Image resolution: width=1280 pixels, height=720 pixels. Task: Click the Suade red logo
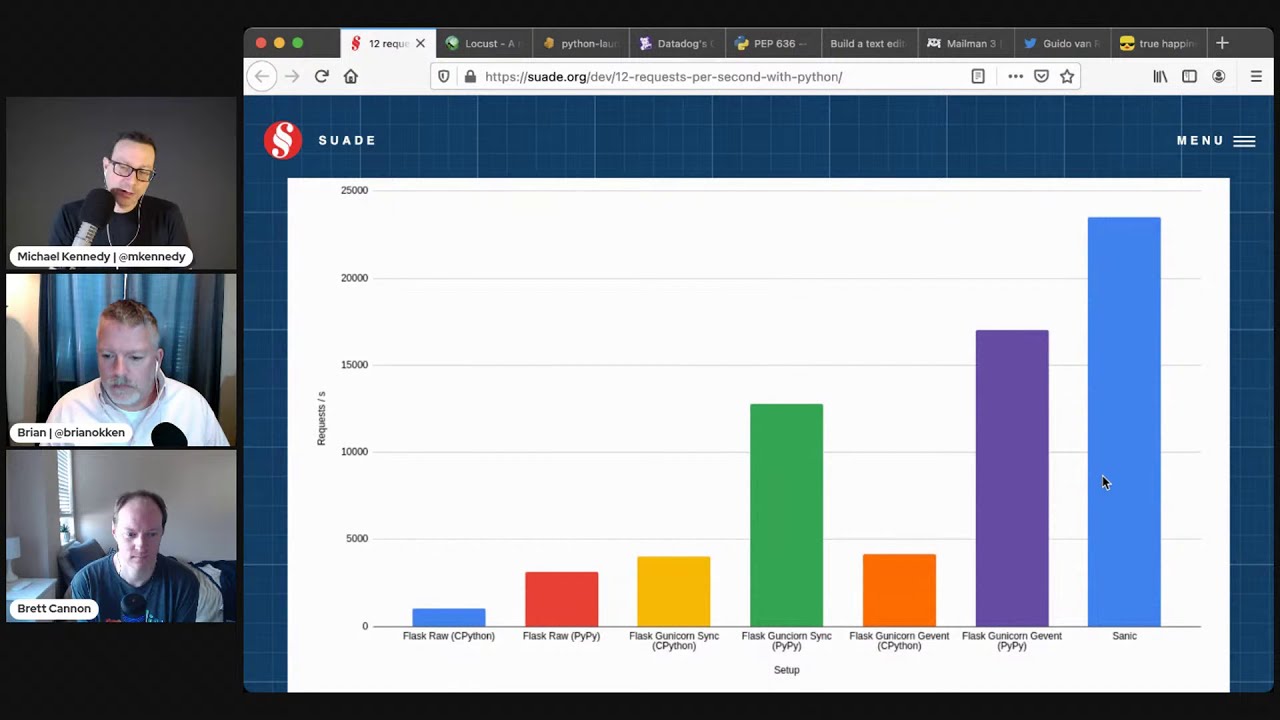click(x=283, y=140)
